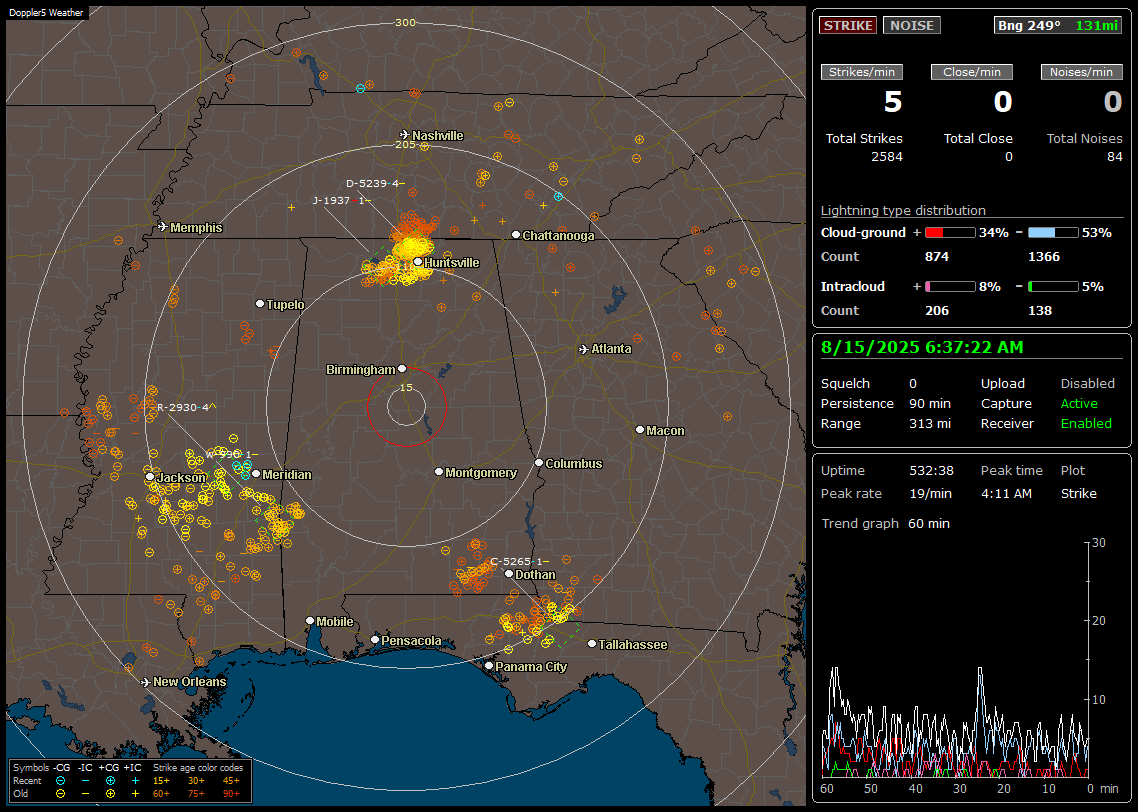Screen dimensions: 1138x812
Task: Click the 15+ strike age color code
Action: [161, 781]
